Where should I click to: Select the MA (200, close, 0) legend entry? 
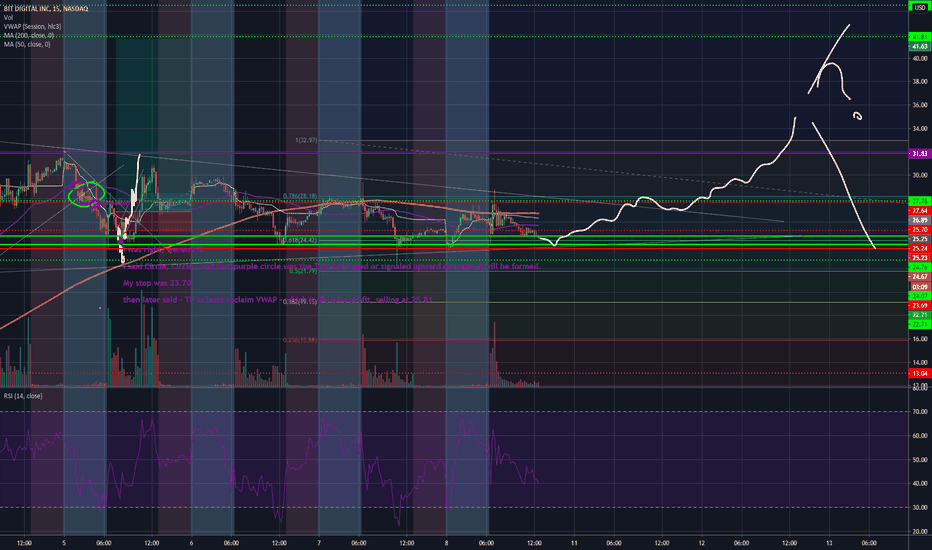point(29,36)
